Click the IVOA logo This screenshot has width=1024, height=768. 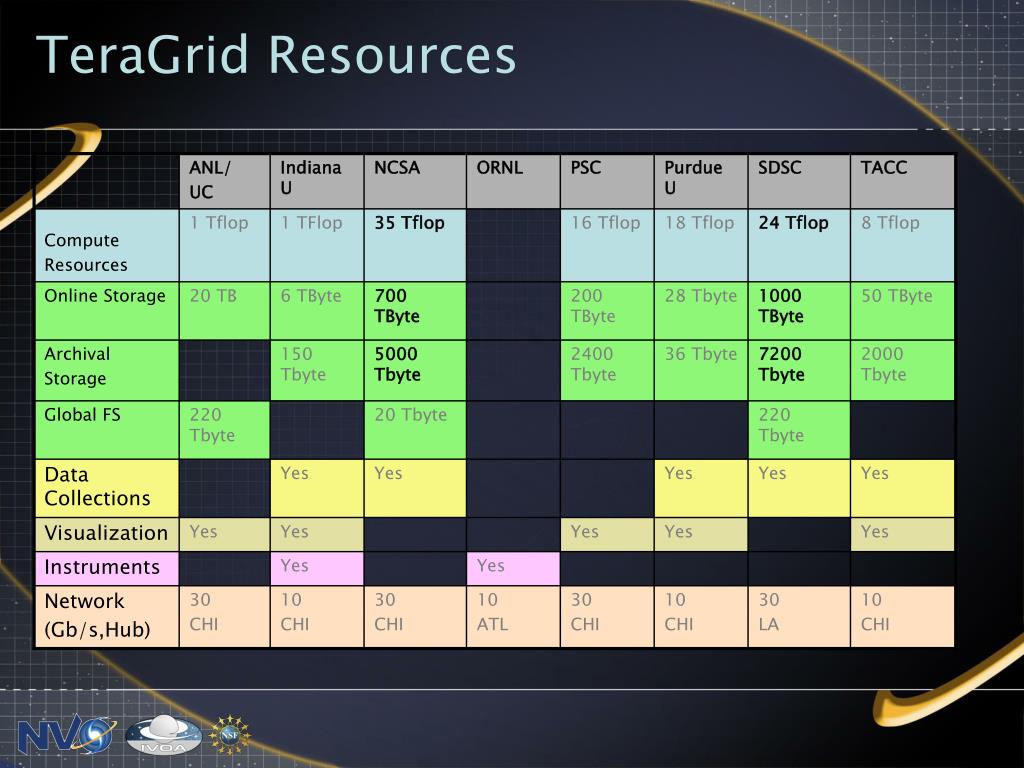163,735
